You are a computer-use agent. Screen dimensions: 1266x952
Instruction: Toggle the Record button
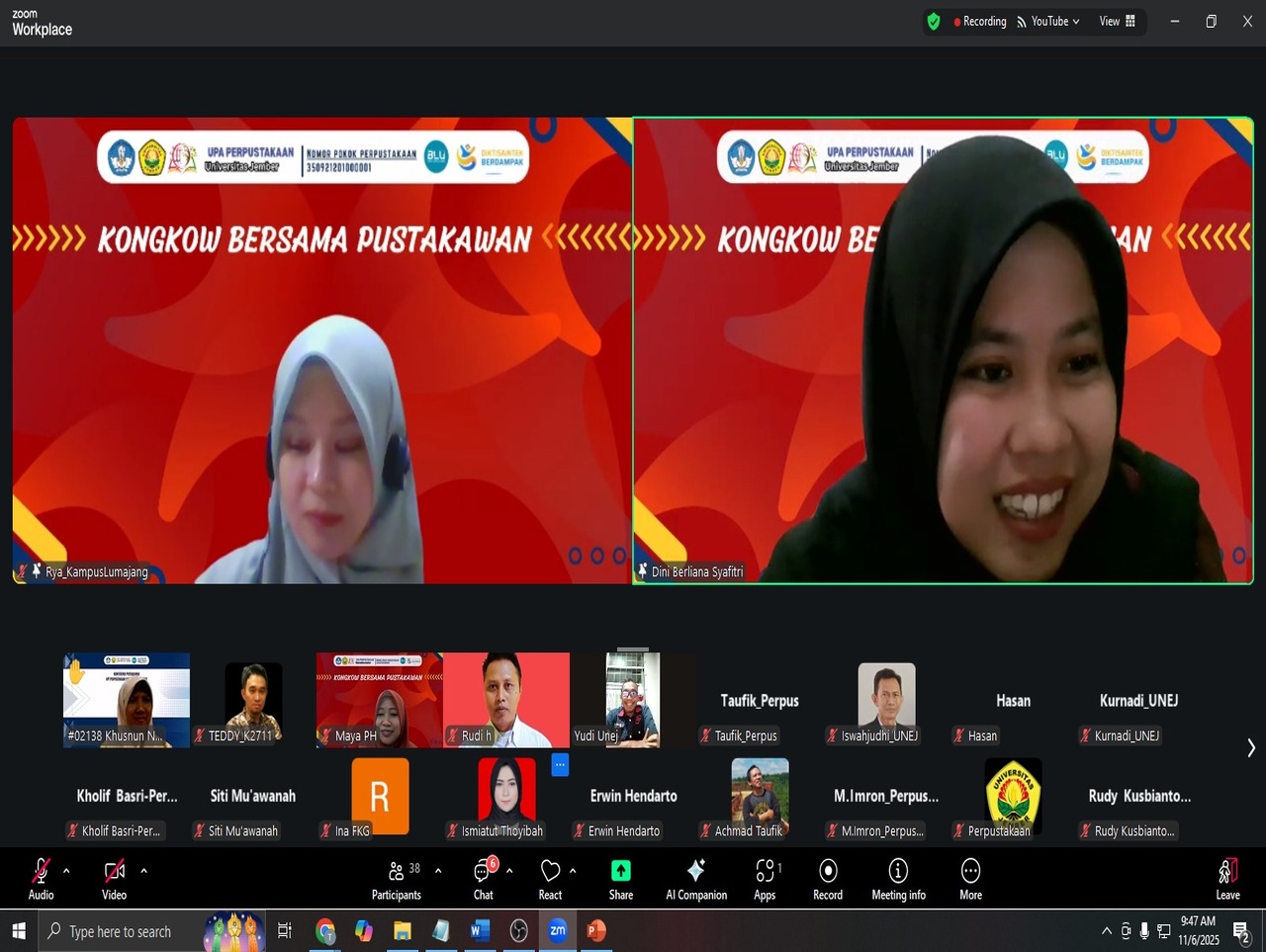tap(828, 878)
